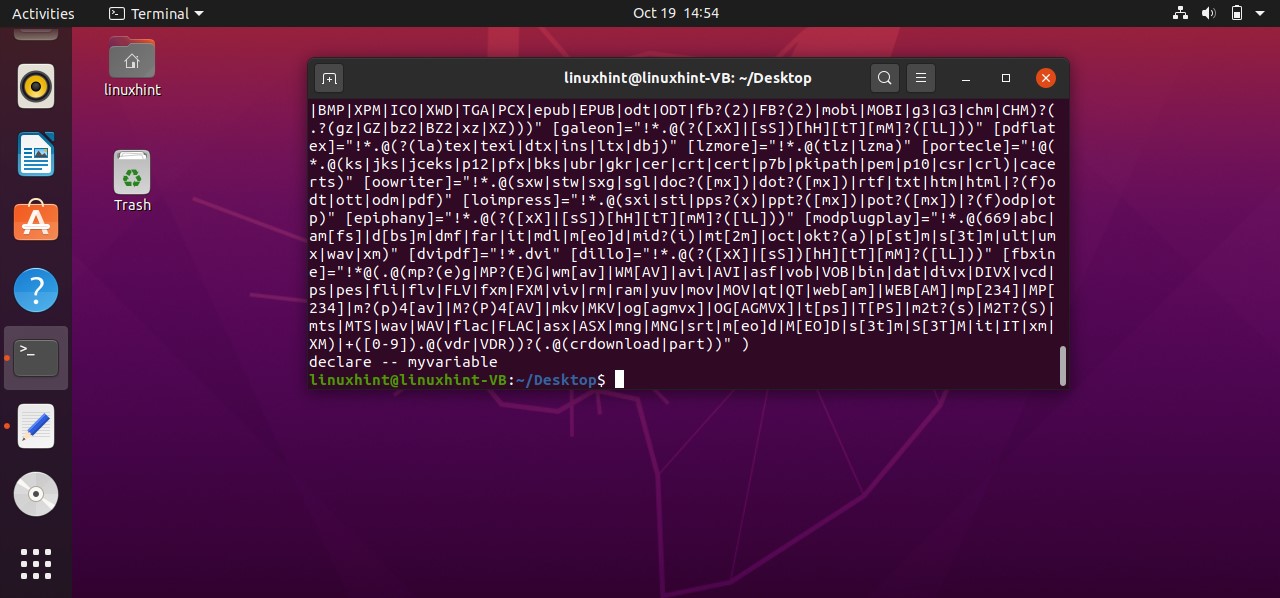This screenshot has height=598, width=1280.
Task: Open the disc icon in the dock
Action: [36, 494]
